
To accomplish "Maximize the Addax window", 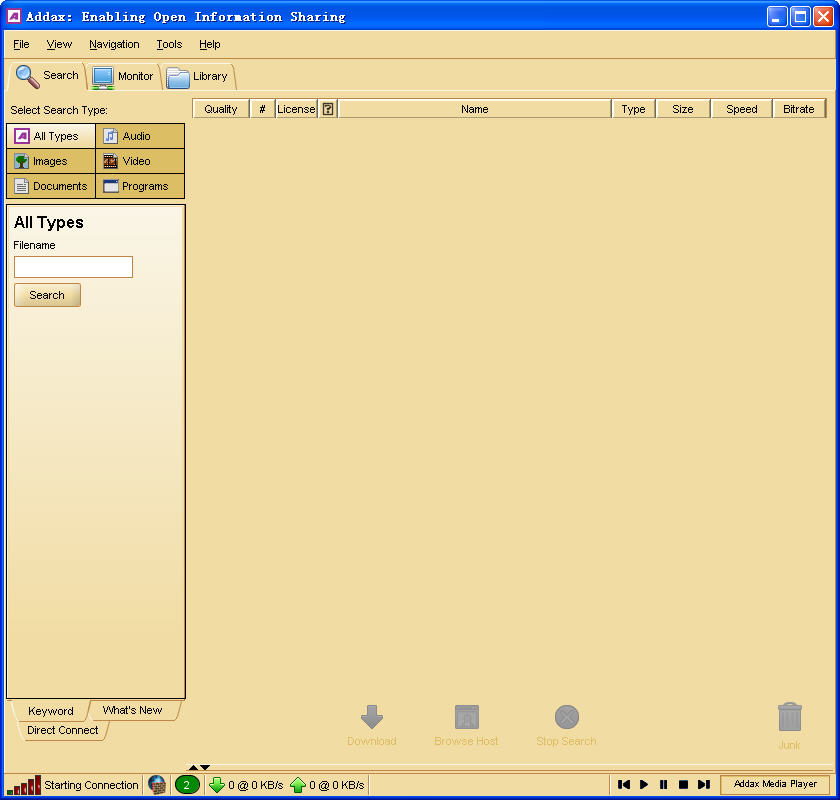I will pyautogui.click(x=800, y=17).
